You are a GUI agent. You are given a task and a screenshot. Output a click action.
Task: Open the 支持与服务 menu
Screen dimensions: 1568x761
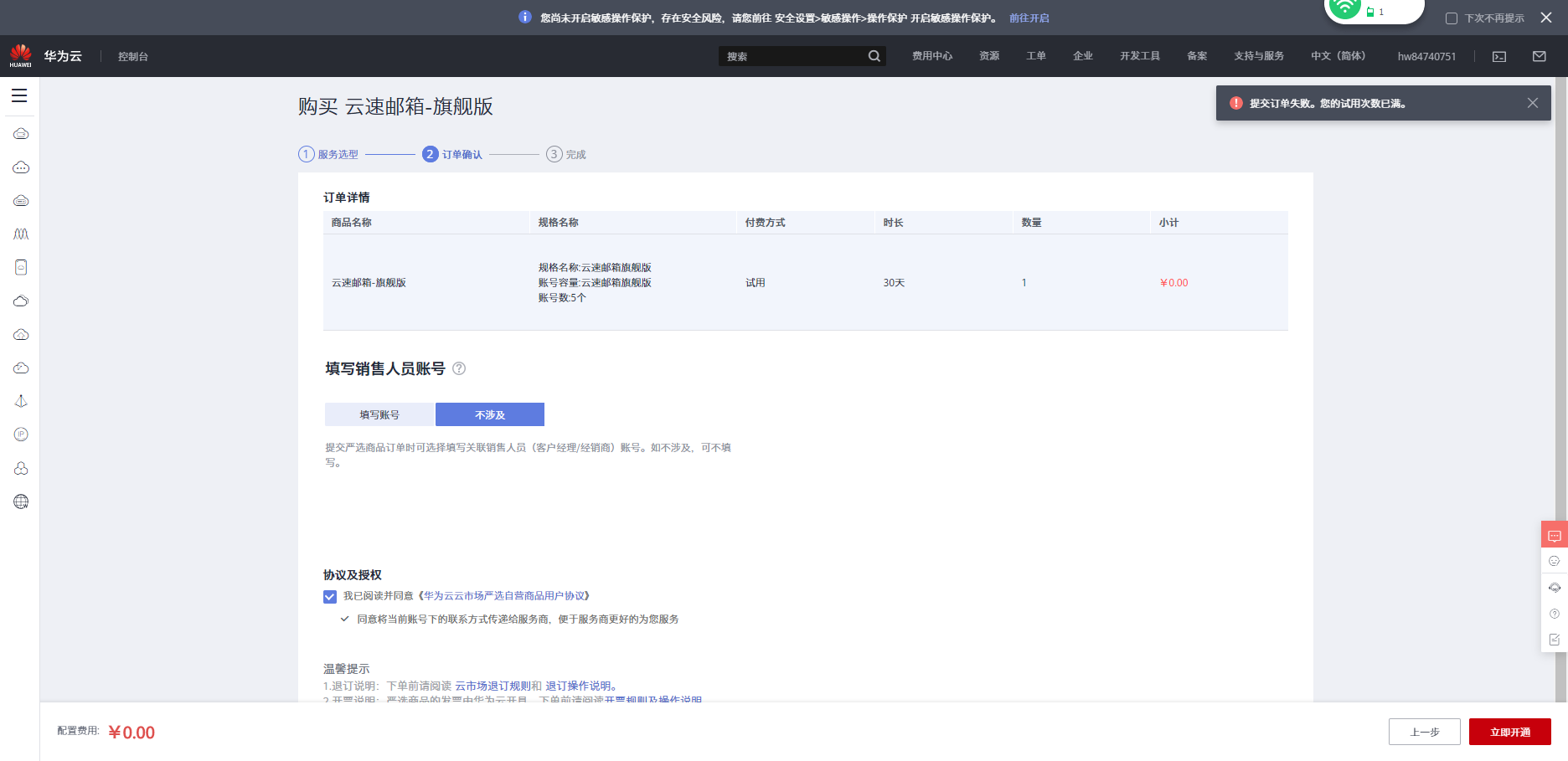[1259, 56]
